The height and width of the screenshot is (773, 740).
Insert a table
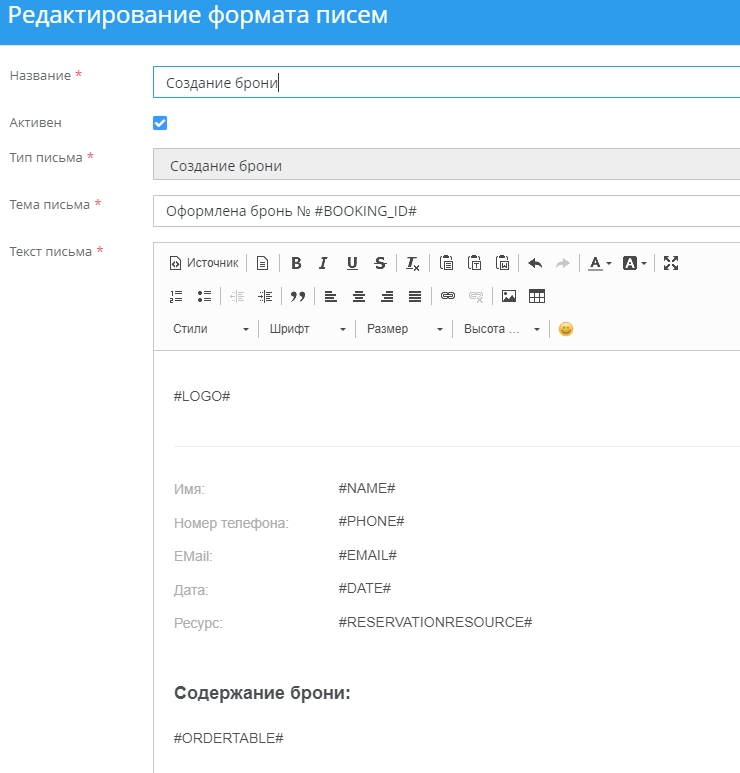click(537, 296)
